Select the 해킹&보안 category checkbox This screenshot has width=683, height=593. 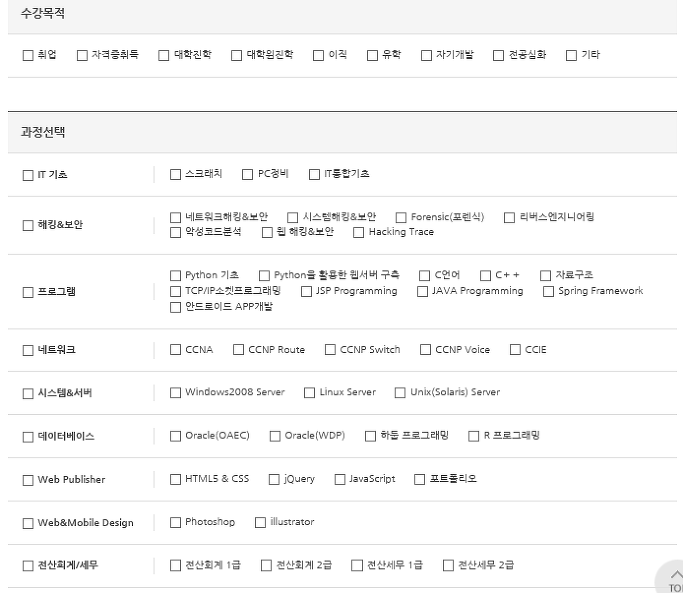(28, 225)
